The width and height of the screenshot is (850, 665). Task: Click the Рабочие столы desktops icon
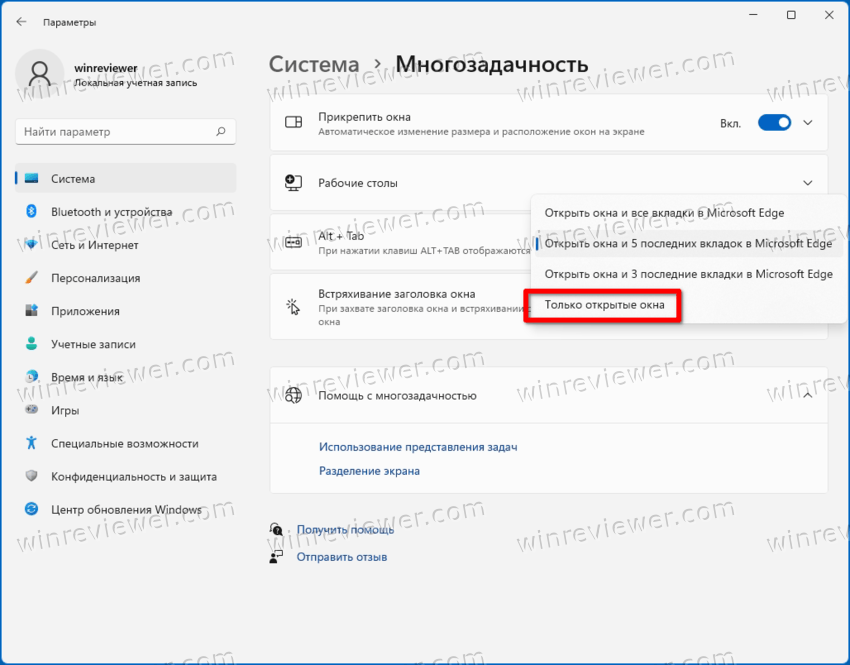coord(293,183)
